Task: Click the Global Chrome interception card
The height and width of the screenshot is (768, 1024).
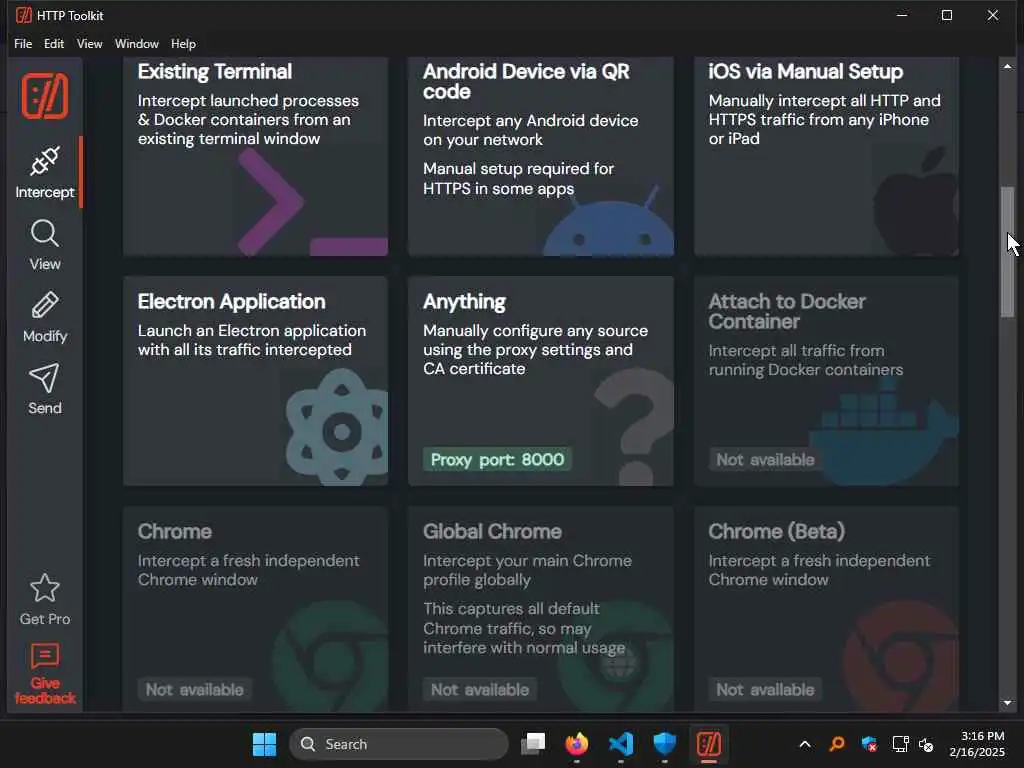Action: click(x=541, y=609)
